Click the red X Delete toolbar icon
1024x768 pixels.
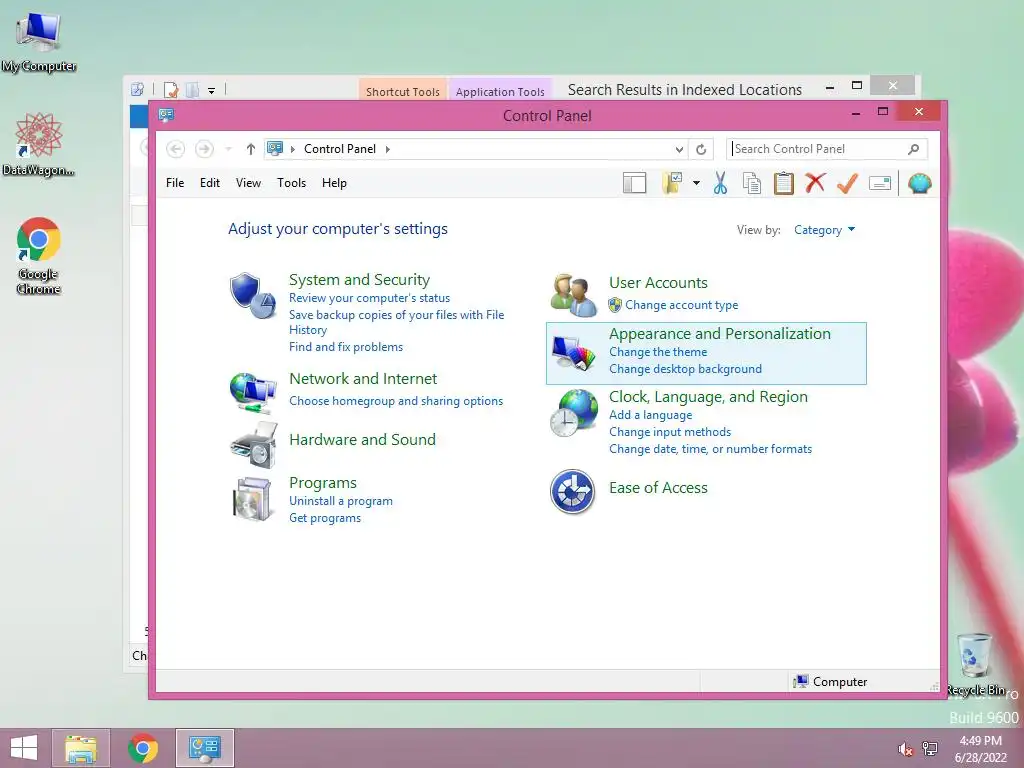click(x=815, y=183)
